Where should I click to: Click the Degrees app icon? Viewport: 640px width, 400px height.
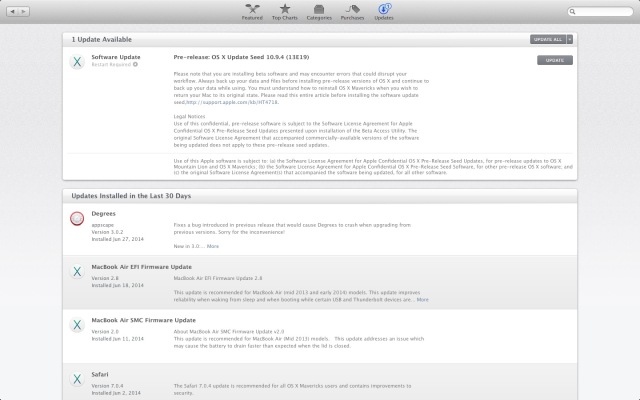click(x=77, y=218)
